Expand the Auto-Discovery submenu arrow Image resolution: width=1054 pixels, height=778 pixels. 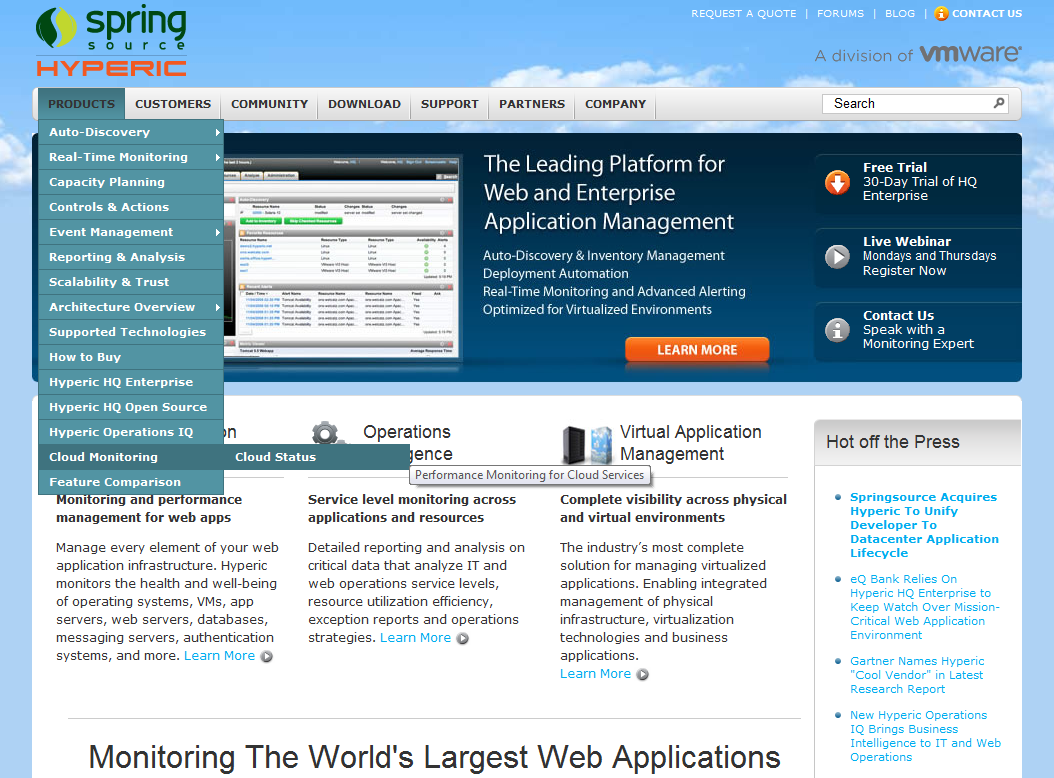[218, 132]
